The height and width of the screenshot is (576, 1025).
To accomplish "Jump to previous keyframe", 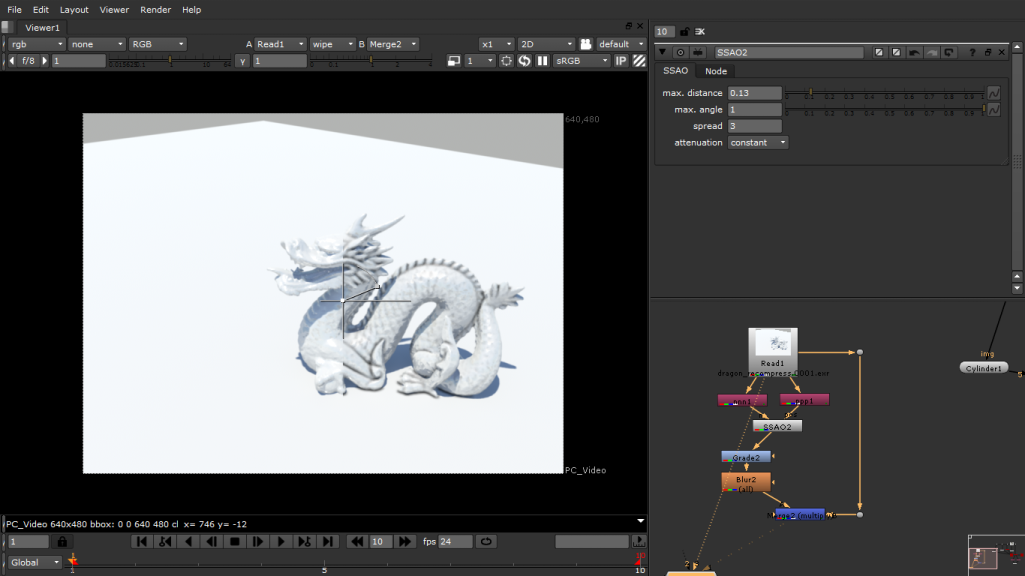I will pos(165,541).
